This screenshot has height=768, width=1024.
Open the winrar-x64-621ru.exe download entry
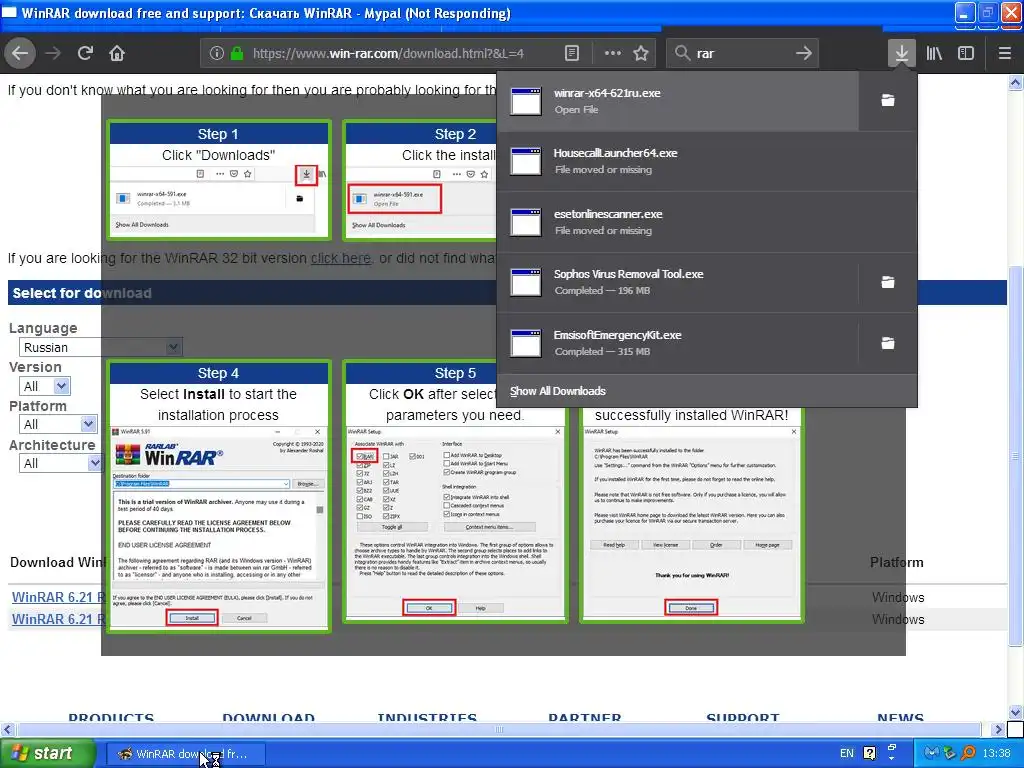click(x=678, y=101)
